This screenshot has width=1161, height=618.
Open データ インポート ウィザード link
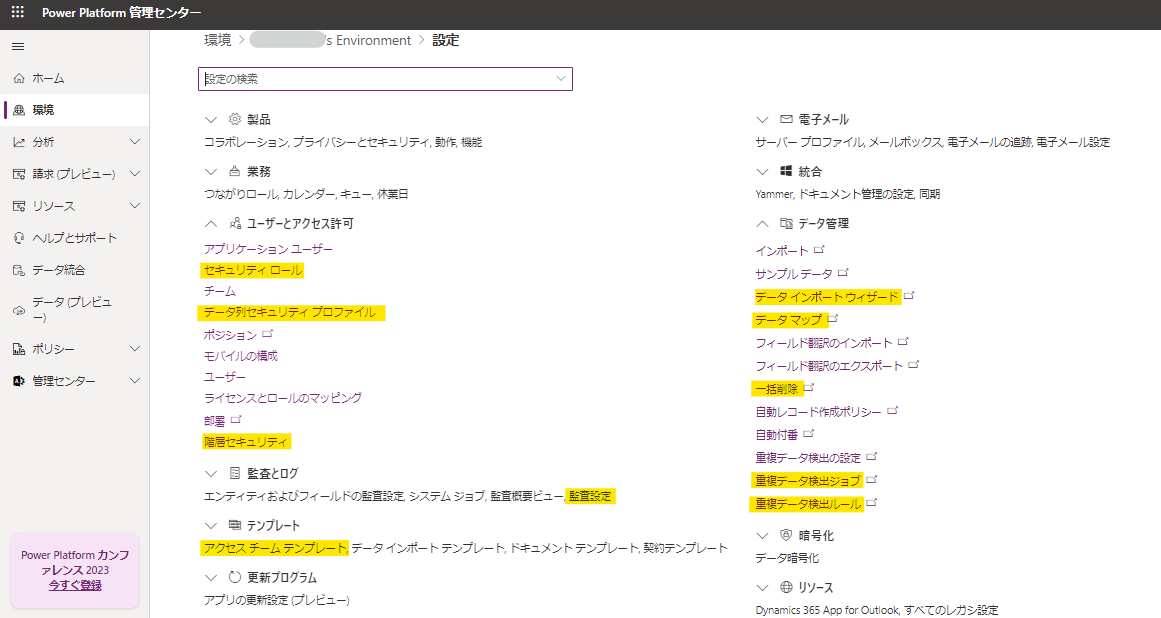[827, 297]
